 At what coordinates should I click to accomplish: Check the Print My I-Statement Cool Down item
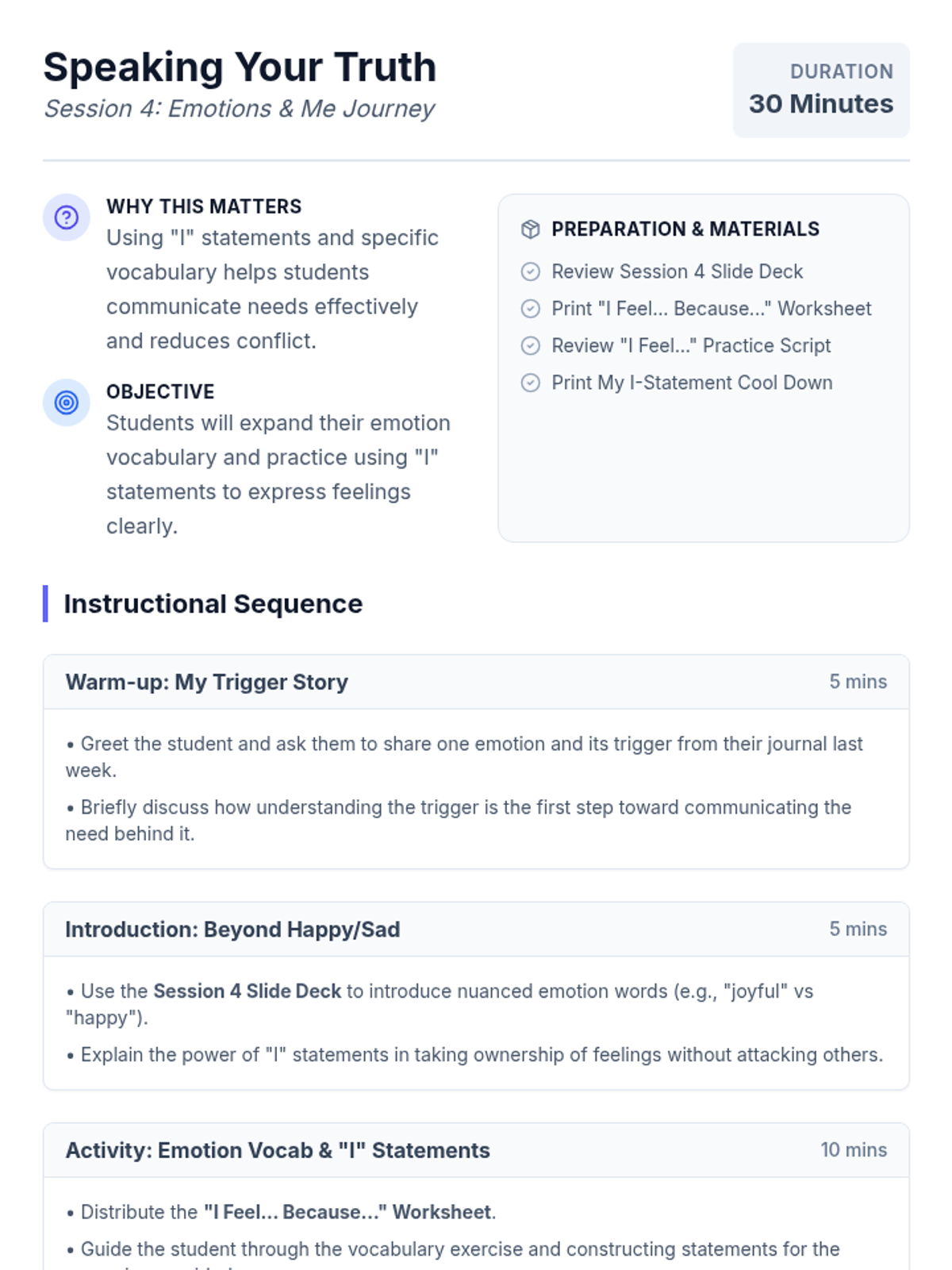coord(530,383)
